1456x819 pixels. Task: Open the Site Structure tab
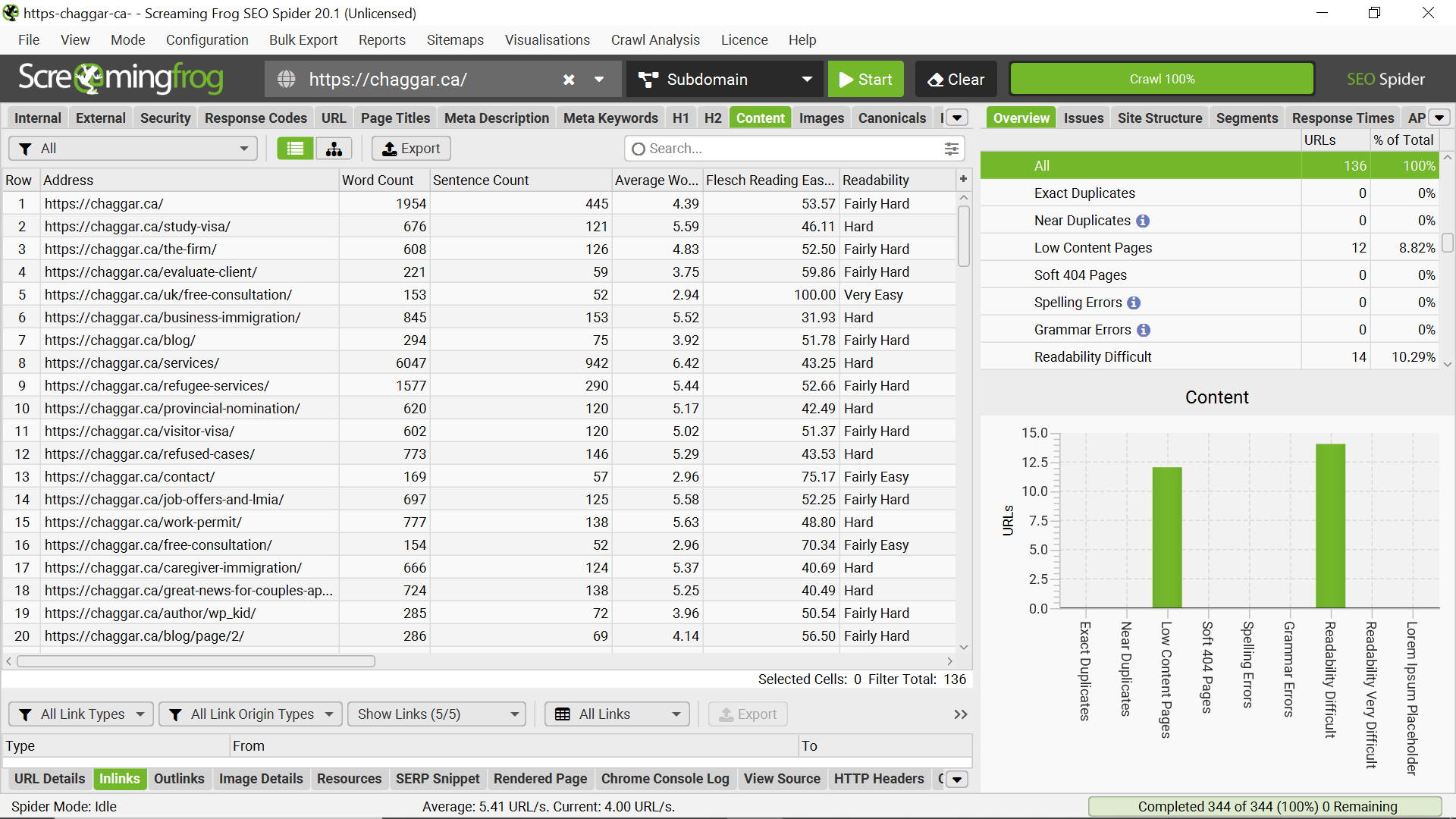[1159, 118]
